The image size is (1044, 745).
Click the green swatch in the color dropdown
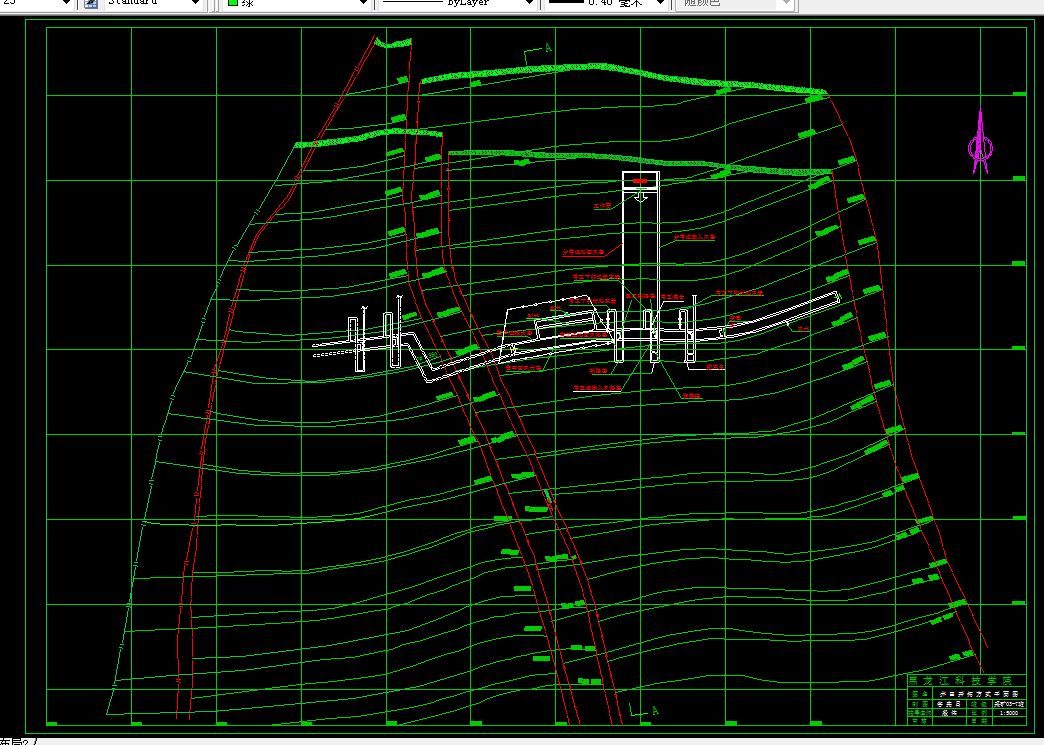(232, 3)
